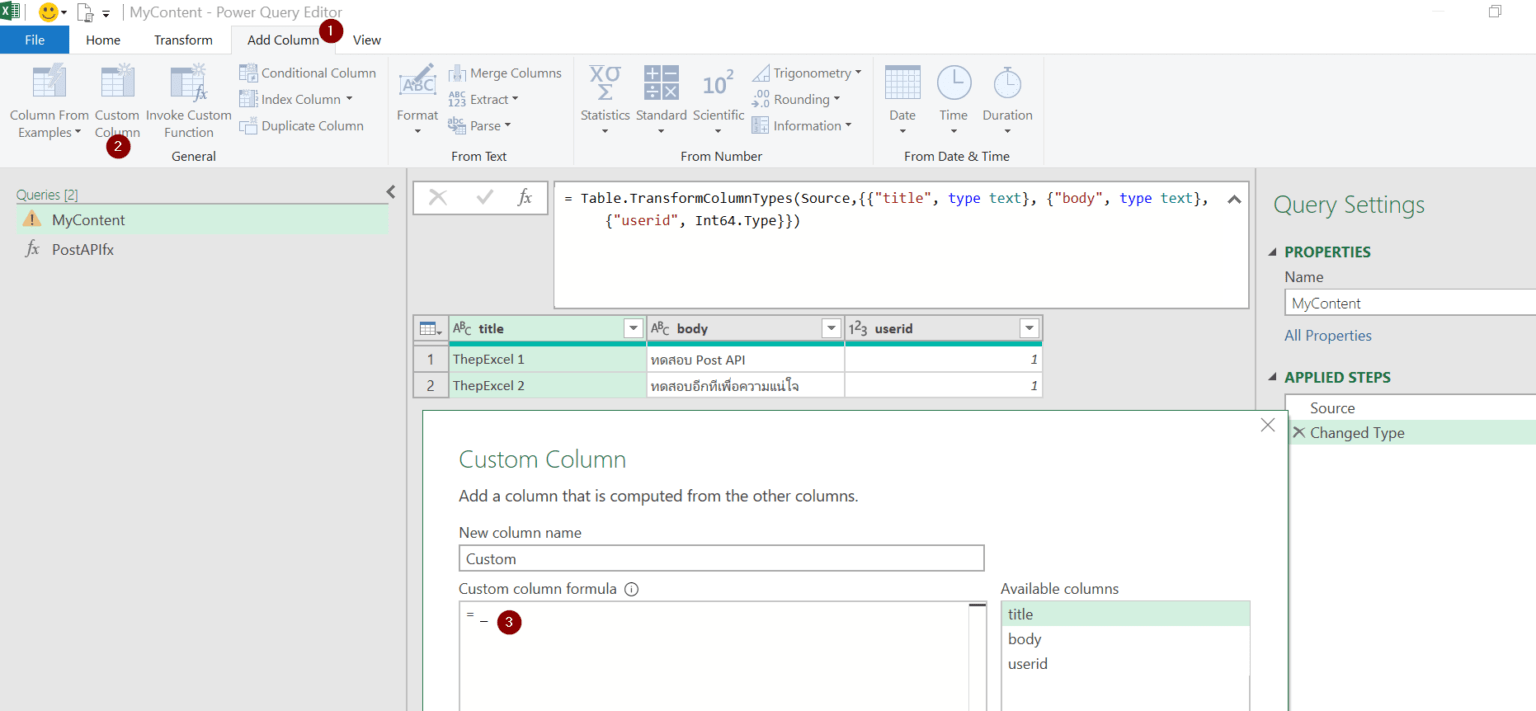
Task: Open the Duration stopwatch icon
Action: [1006, 84]
